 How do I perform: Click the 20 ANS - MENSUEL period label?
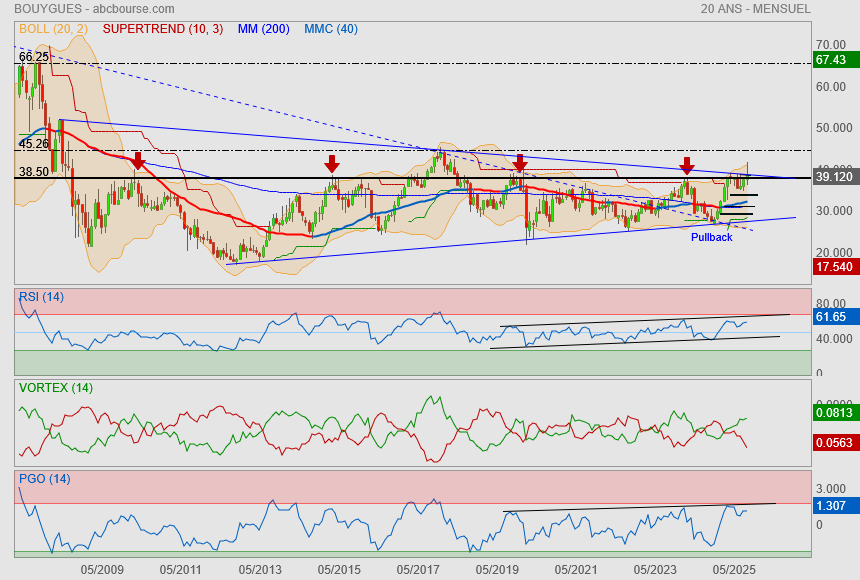(x=755, y=9)
